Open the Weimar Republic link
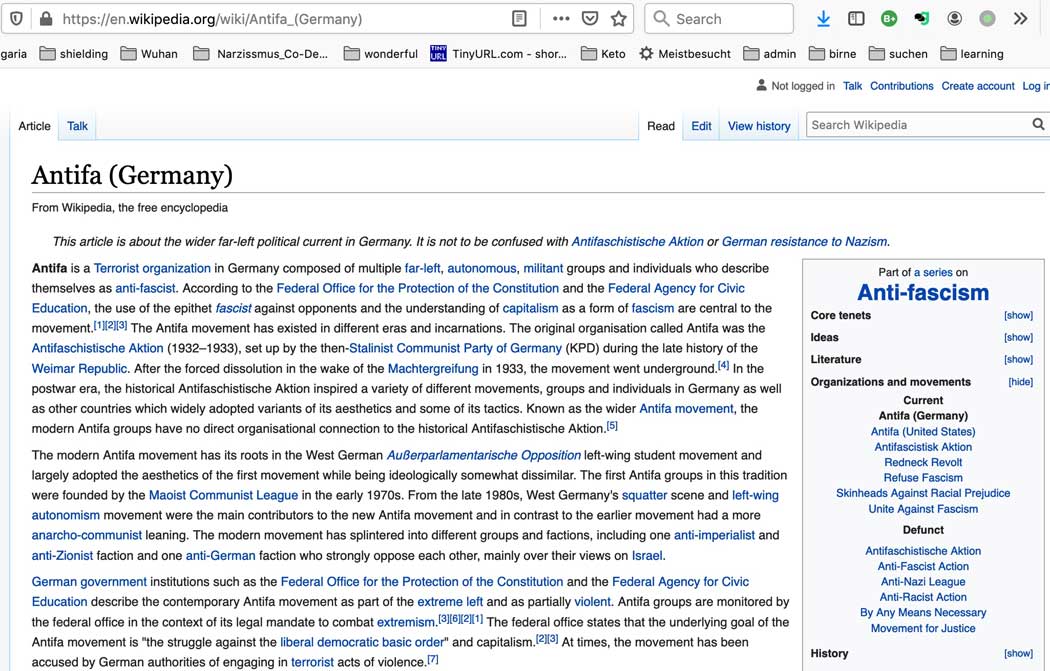 79,369
